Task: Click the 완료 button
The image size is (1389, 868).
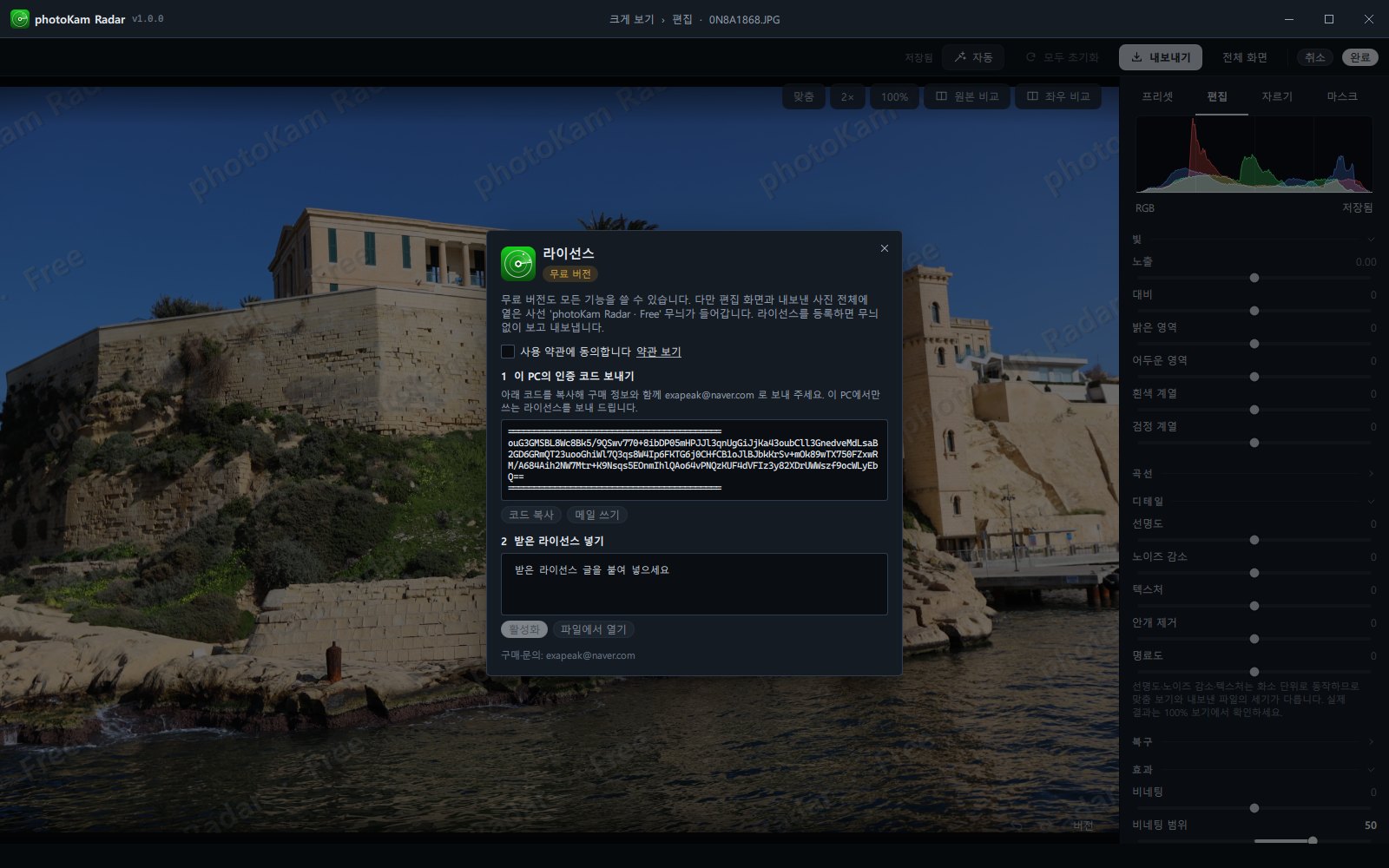Action: (x=1360, y=57)
